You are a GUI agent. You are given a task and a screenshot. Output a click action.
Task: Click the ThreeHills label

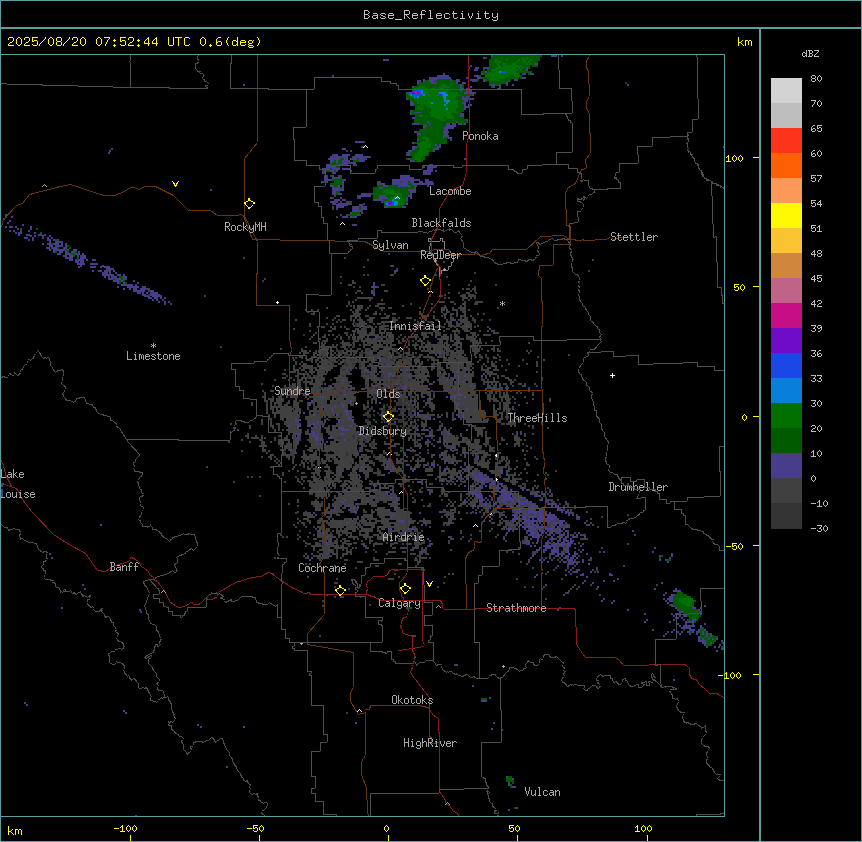537,418
